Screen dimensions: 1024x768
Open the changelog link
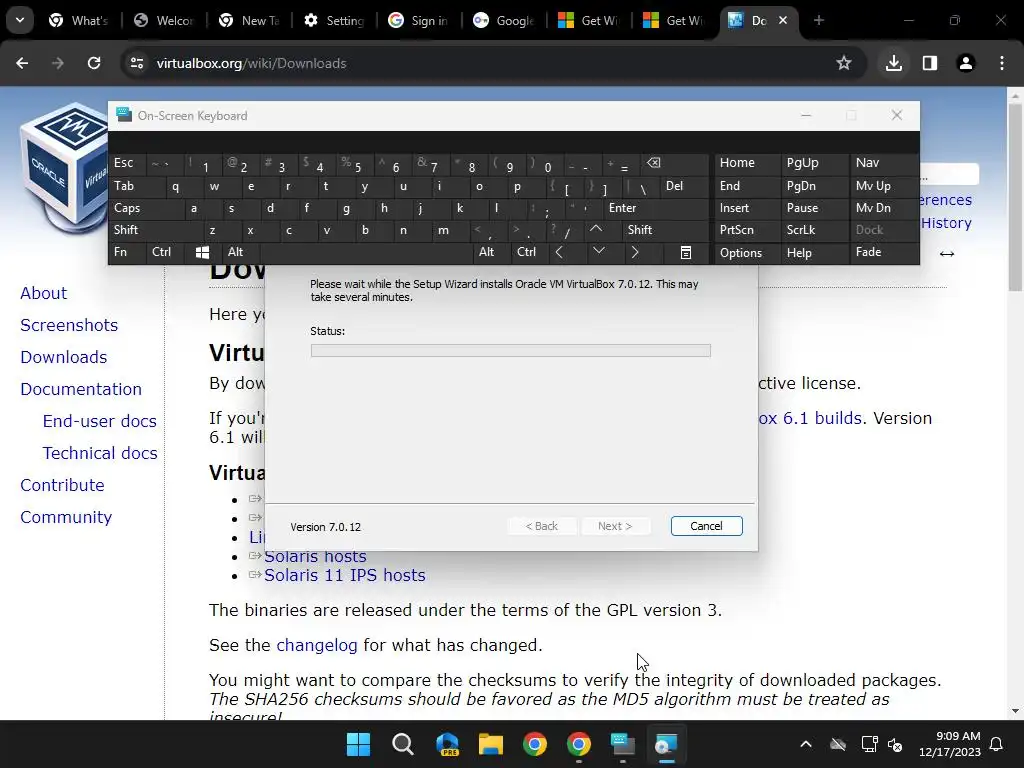point(317,645)
